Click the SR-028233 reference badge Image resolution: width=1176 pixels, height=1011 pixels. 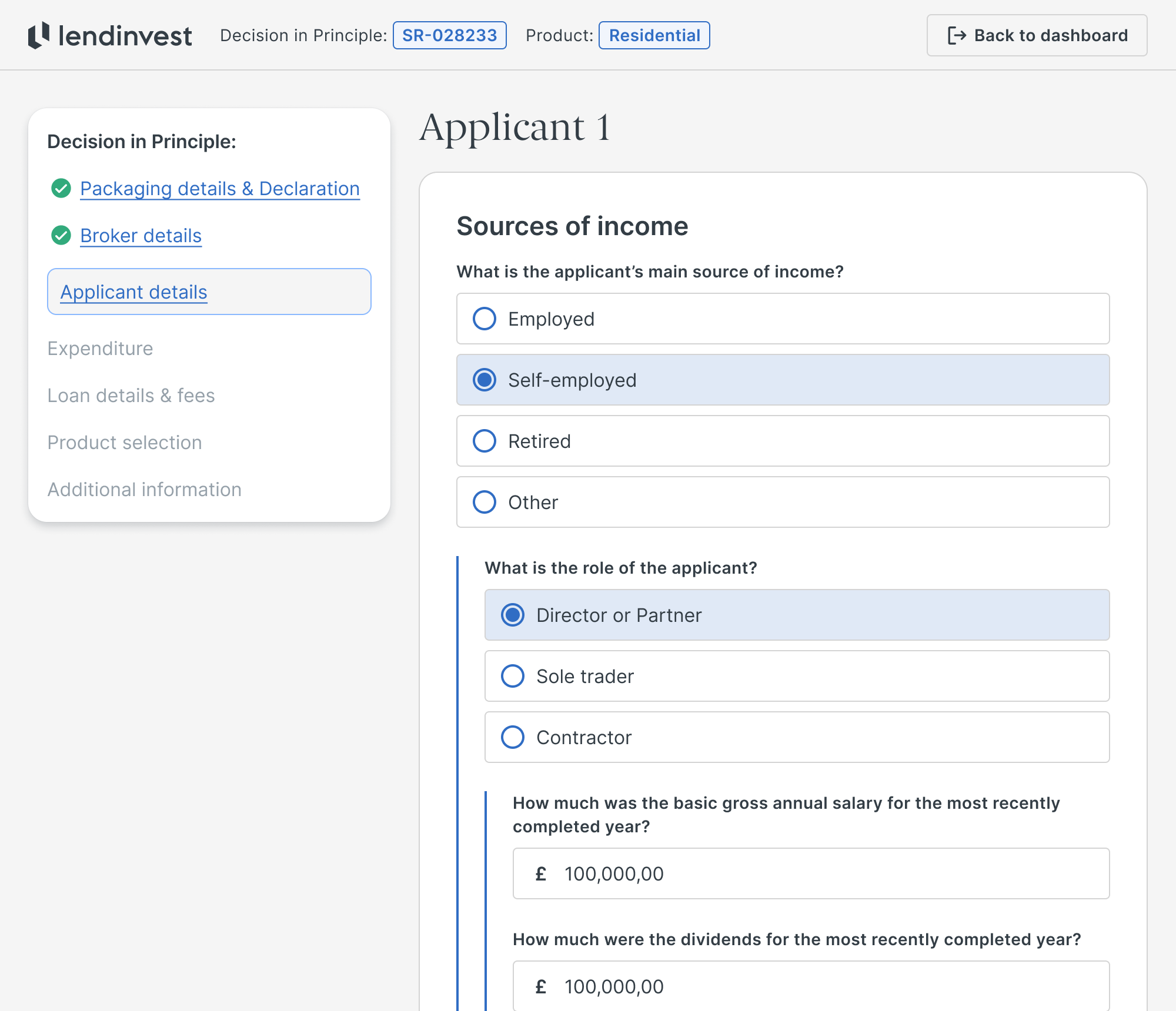(449, 35)
